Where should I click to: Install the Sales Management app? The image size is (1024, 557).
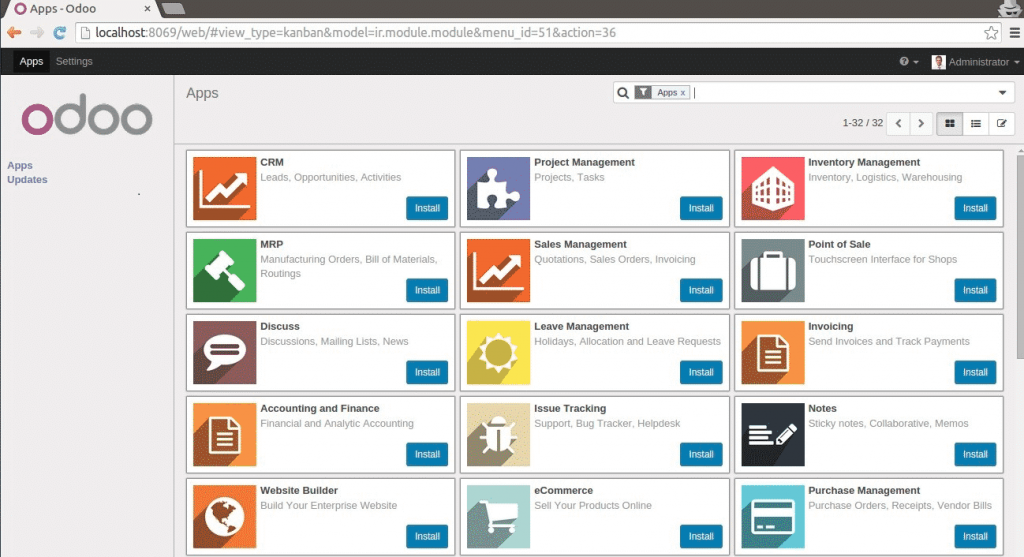click(701, 290)
